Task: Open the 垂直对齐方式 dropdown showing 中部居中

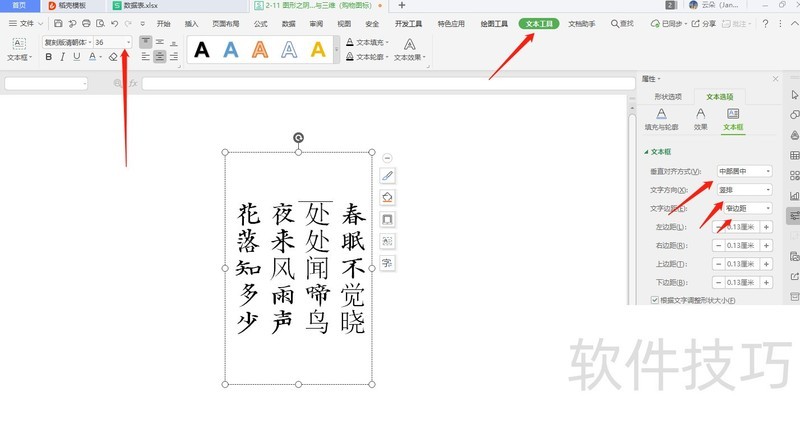Action: (744, 171)
